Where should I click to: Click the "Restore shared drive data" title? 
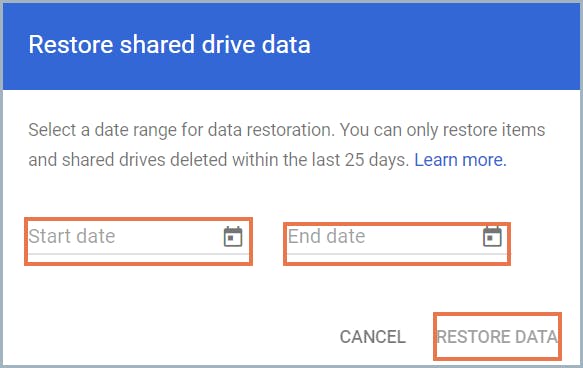point(170,45)
